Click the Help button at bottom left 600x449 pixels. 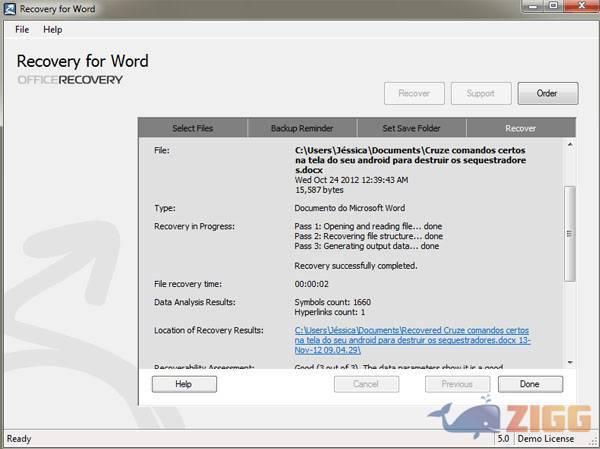point(183,384)
